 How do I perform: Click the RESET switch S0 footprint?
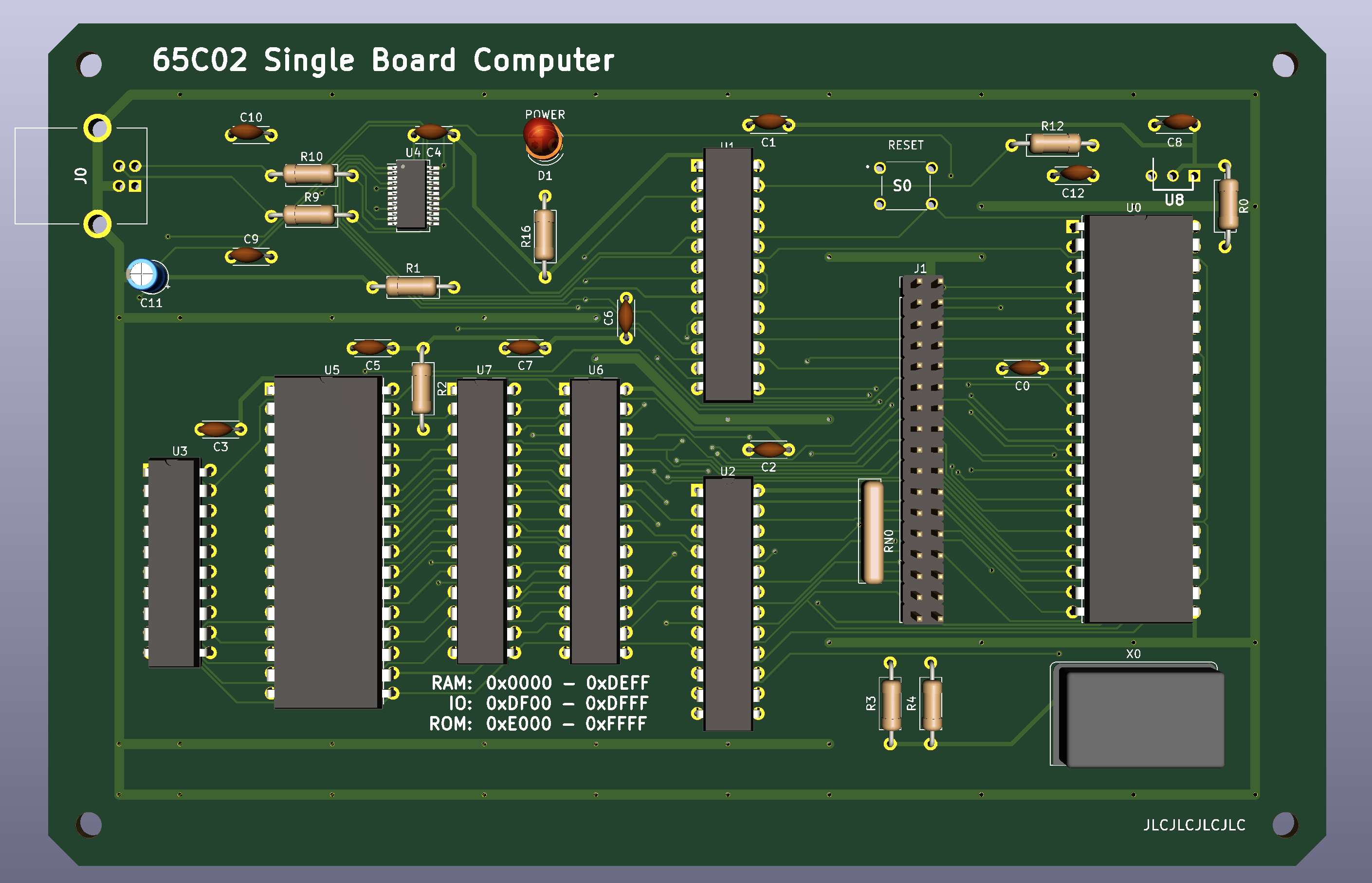pos(905,186)
